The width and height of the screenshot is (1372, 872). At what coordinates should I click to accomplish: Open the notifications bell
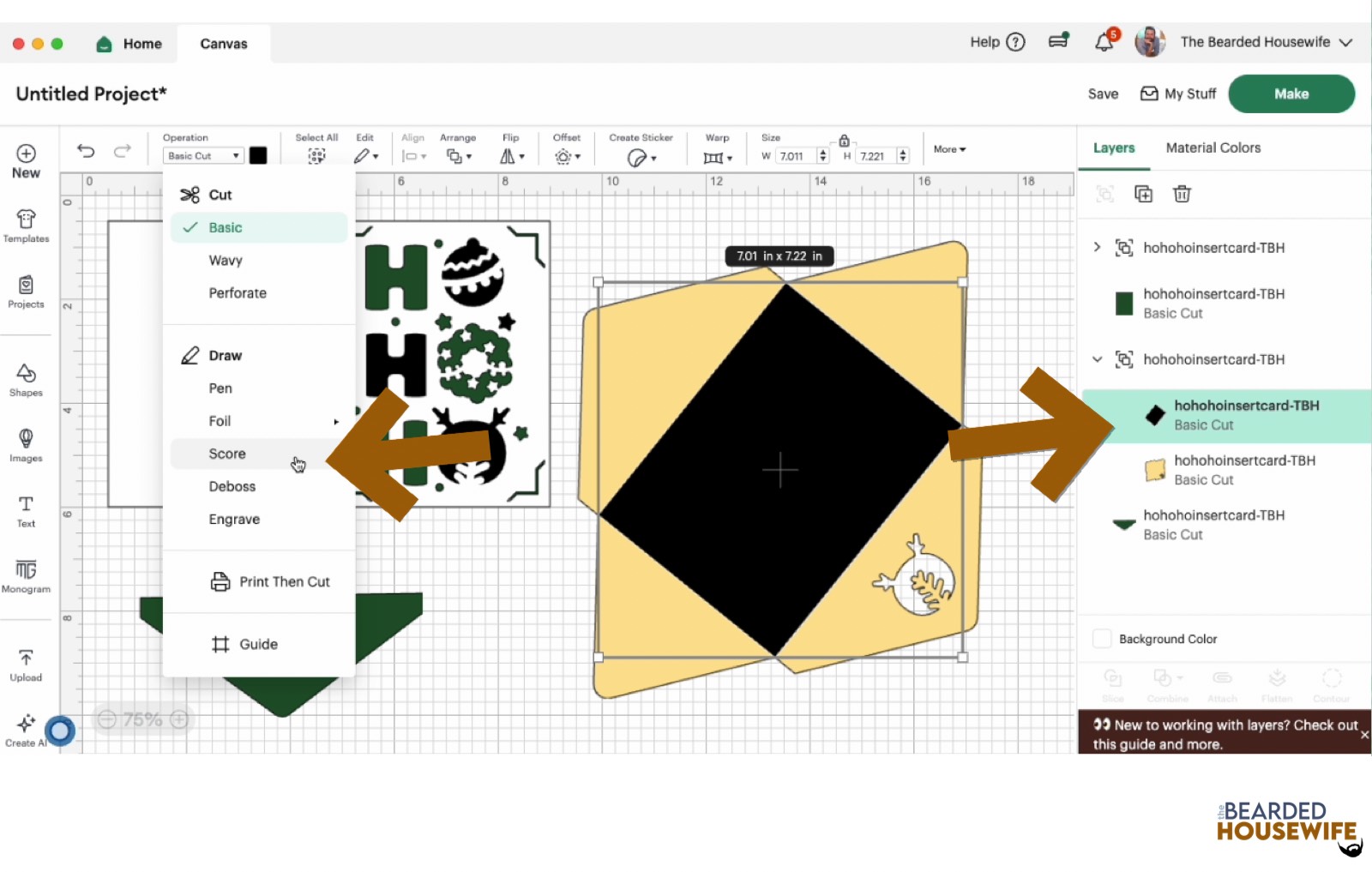[1104, 42]
